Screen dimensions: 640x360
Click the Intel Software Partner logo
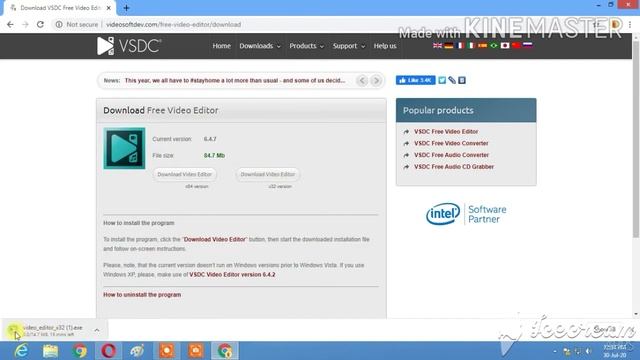pyautogui.click(x=466, y=214)
